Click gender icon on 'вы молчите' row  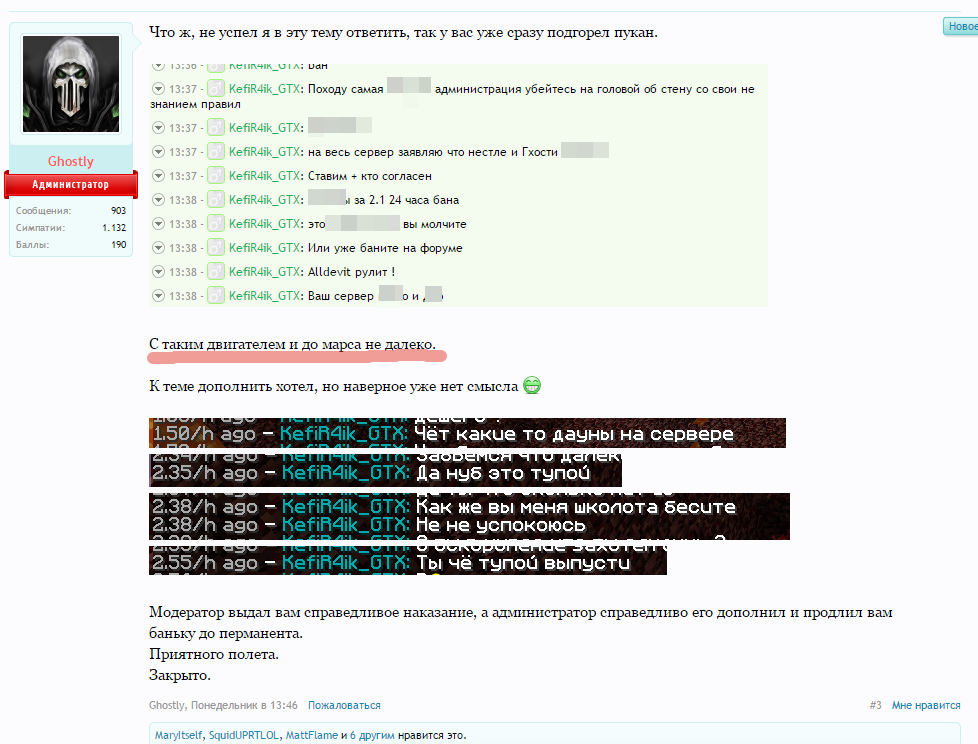point(216,224)
